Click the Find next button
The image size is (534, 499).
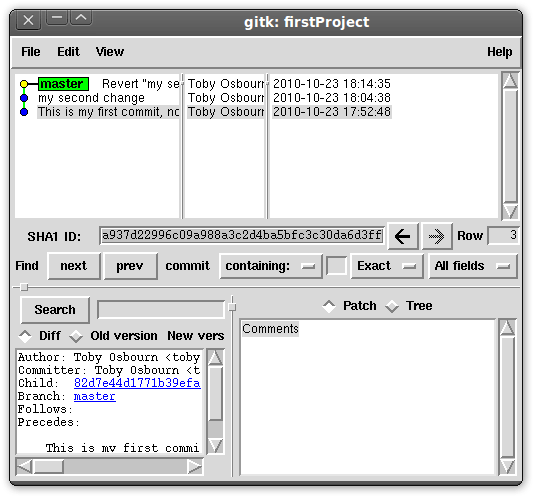tap(74, 266)
